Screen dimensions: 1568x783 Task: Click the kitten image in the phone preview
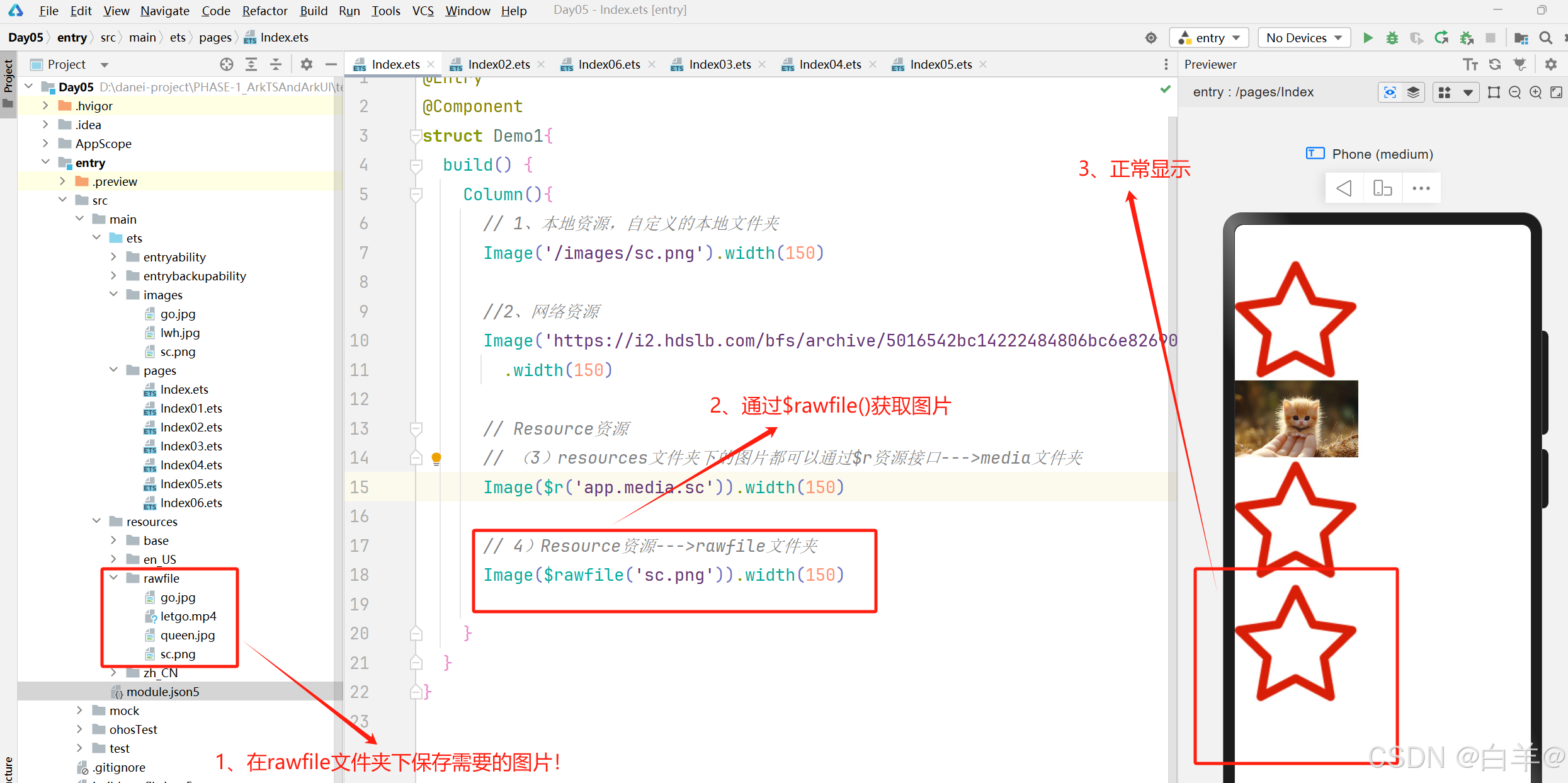click(x=1296, y=418)
